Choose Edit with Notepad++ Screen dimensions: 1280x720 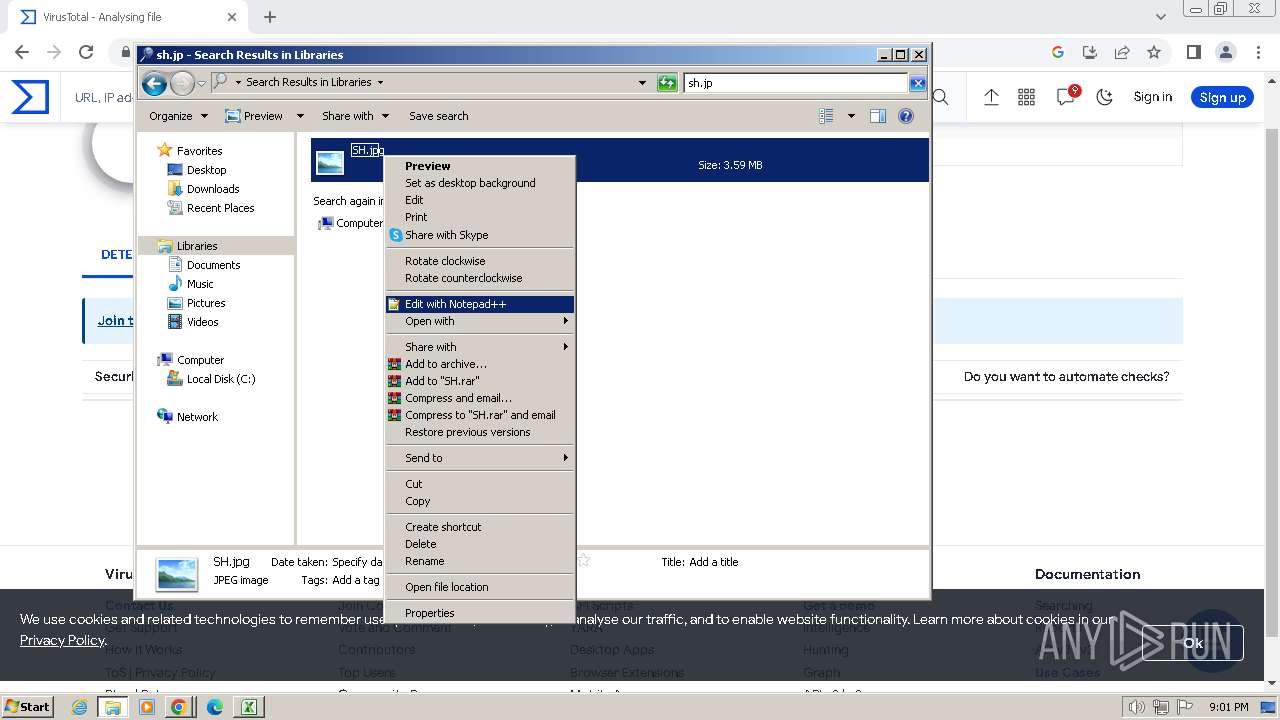(480, 304)
